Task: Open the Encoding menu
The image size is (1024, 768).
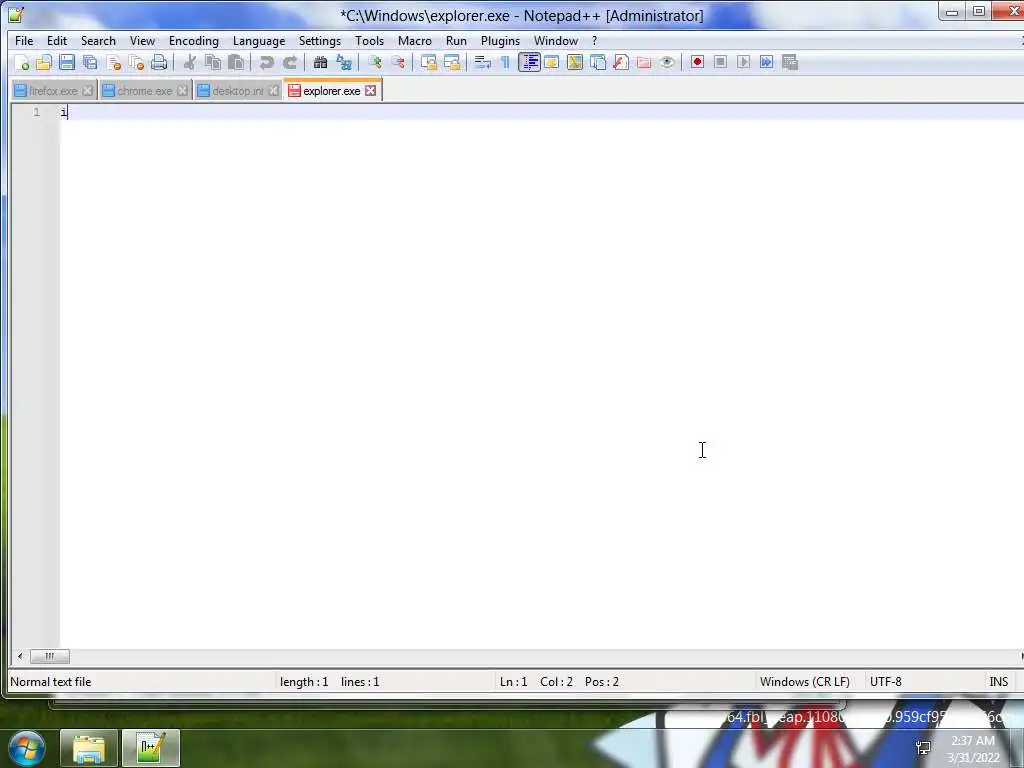Action: (x=193, y=40)
